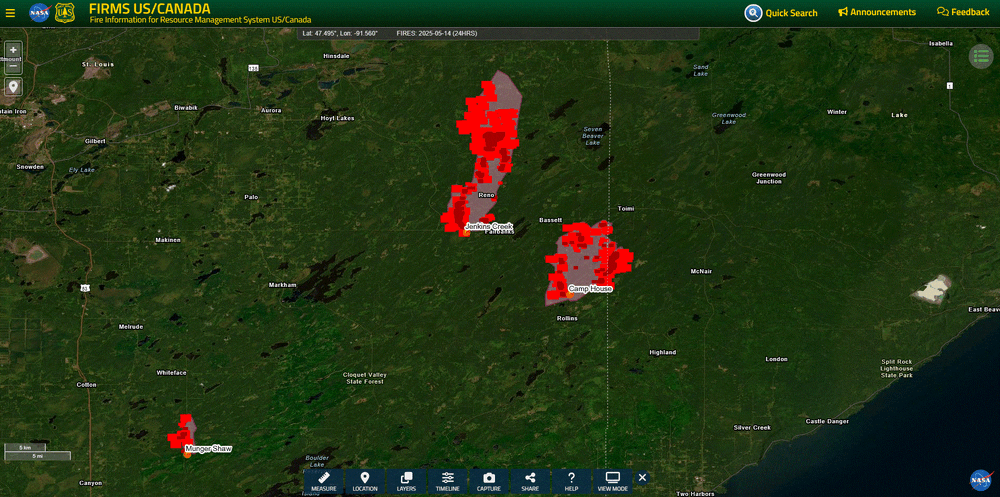Open Announcements
Image resolution: width=1000 pixels, height=497 pixels.
coord(877,12)
